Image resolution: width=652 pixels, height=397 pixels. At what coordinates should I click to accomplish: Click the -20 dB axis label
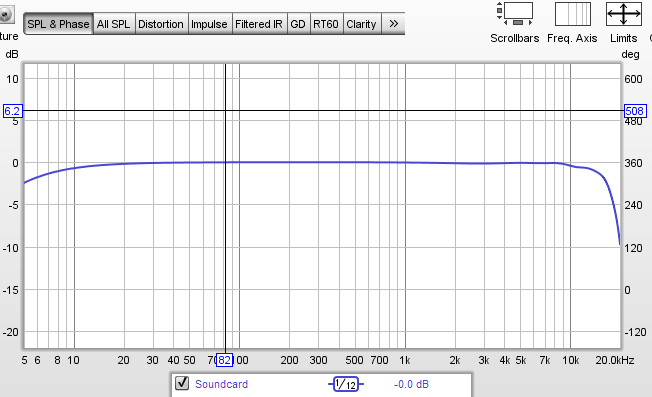point(11,332)
